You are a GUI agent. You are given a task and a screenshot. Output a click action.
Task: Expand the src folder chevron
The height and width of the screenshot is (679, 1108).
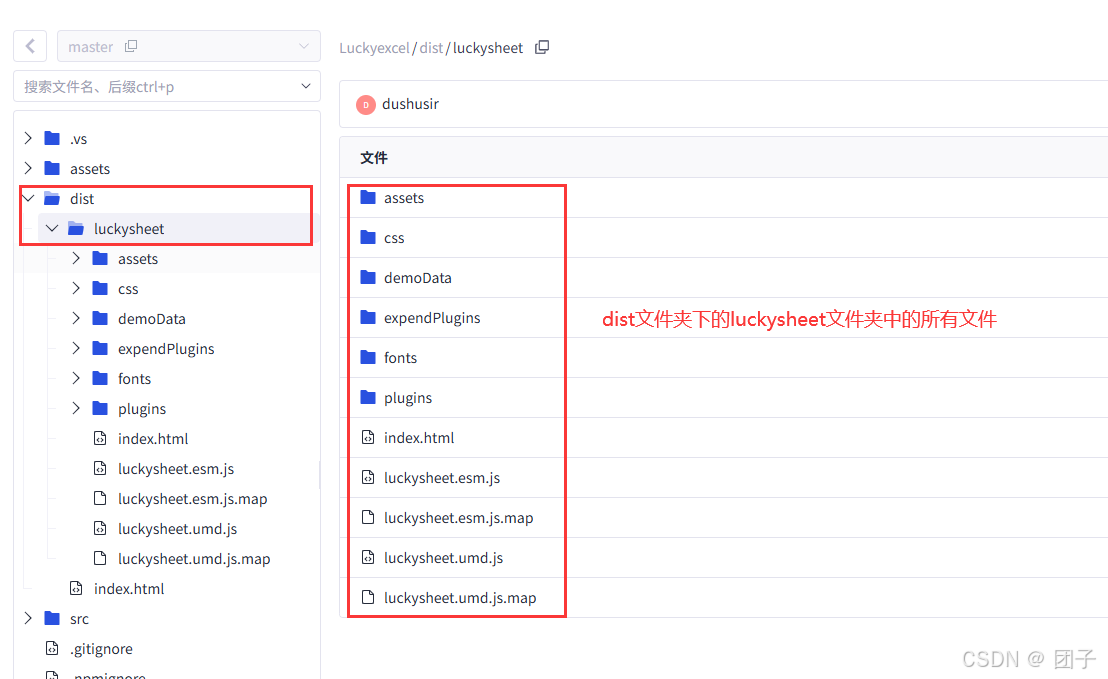[x=28, y=618]
